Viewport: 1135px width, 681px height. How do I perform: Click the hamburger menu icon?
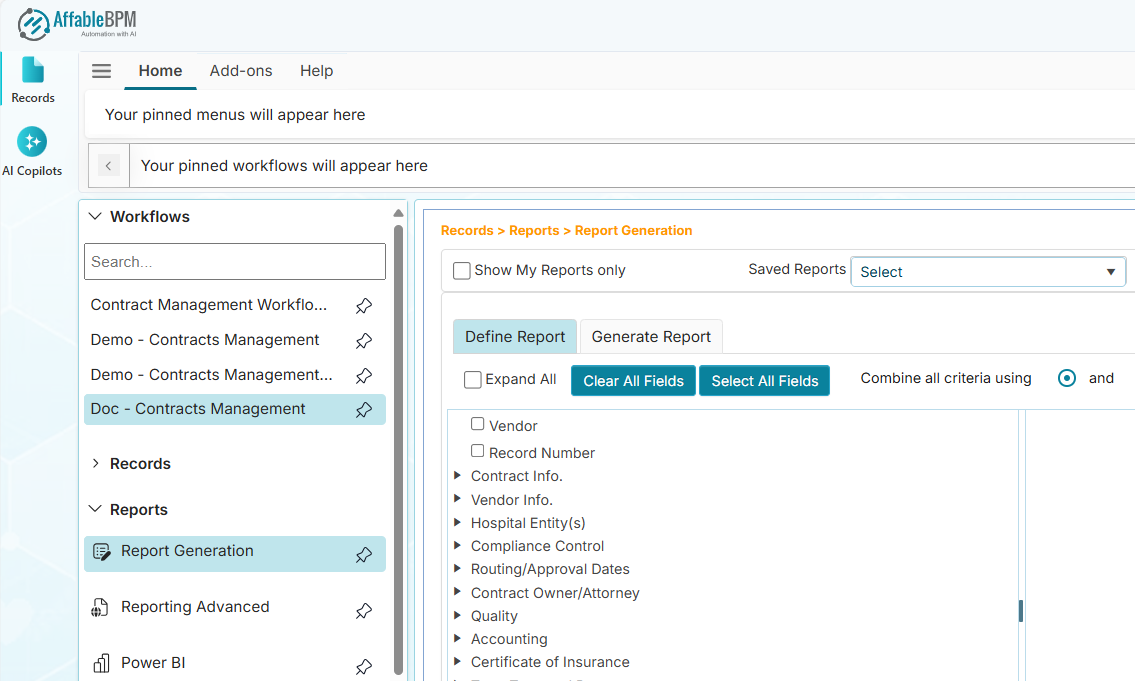pyautogui.click(x=101, y=70)
